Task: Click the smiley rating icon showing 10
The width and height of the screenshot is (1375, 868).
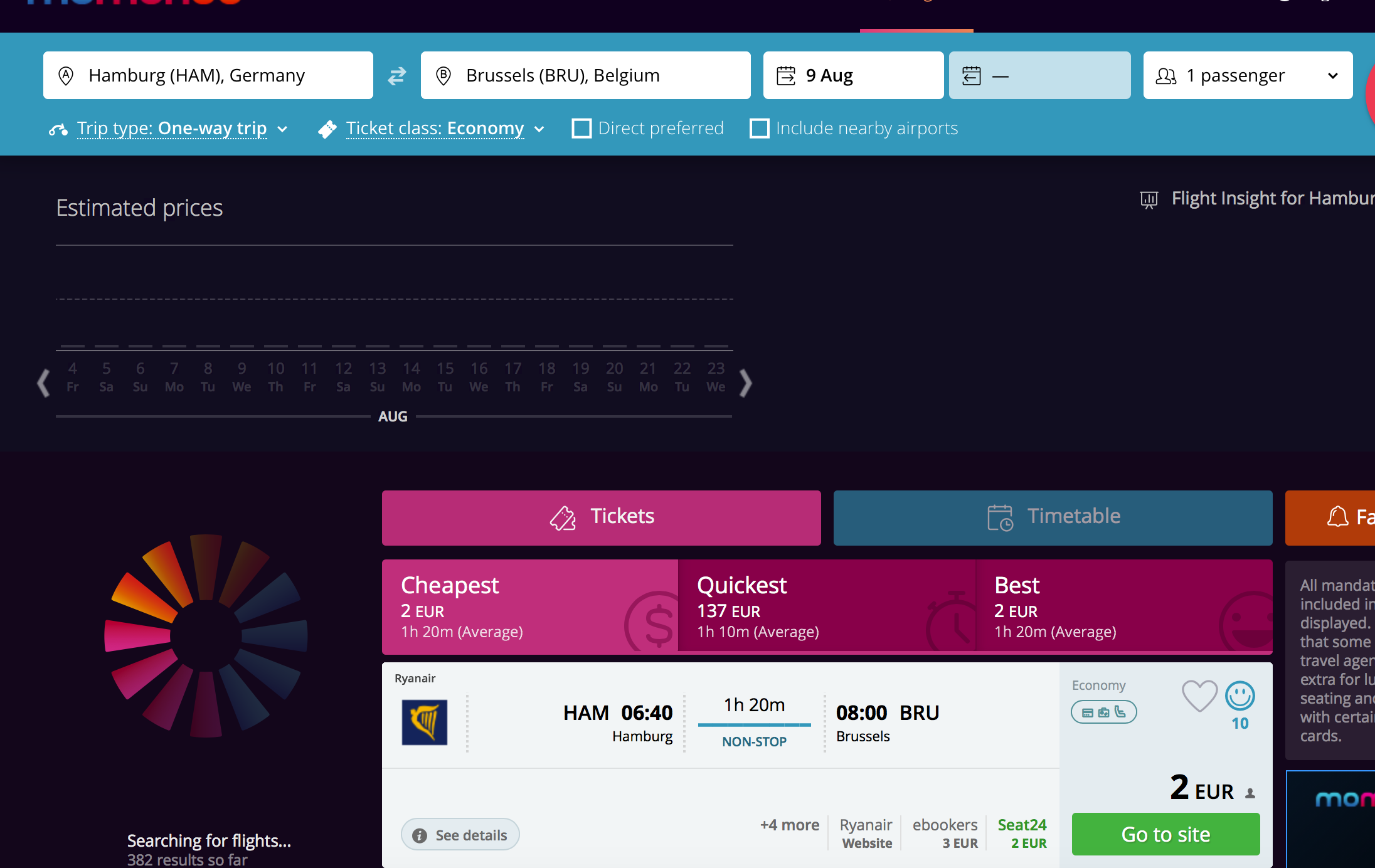Action: 1240,696
